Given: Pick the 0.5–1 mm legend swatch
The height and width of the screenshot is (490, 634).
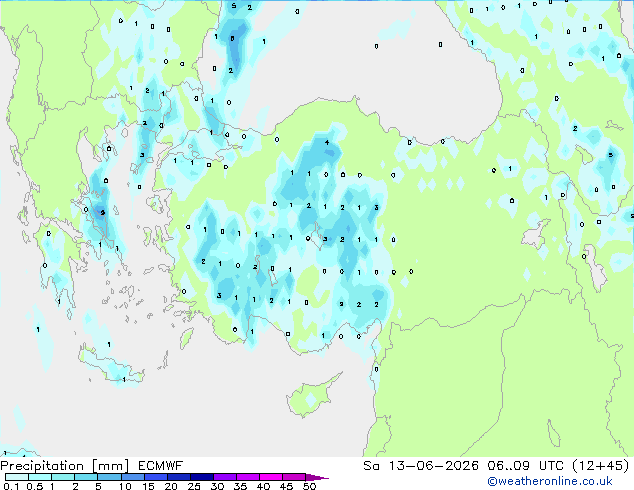Looking at the screenshot, I should (x=40, y=477).
